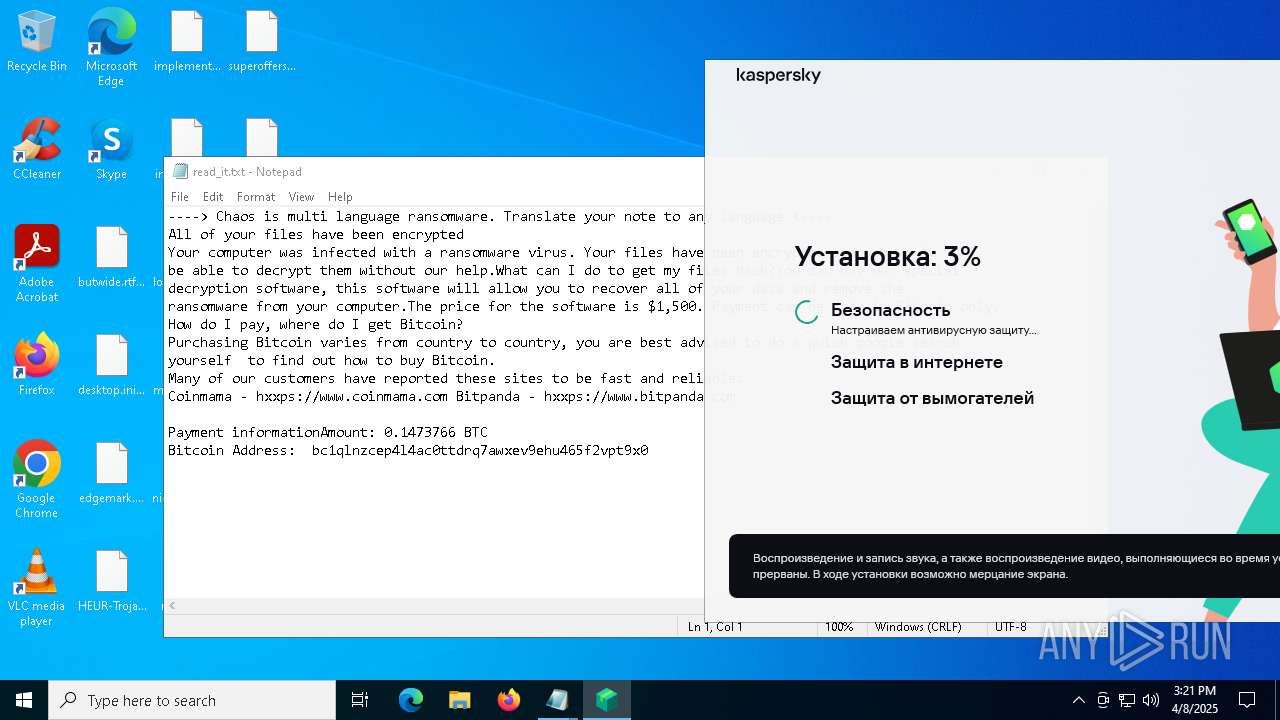This screenshot has width=1280, height=720.
Task: Click the taskbar search box
Action: click(x=192, y=700)
